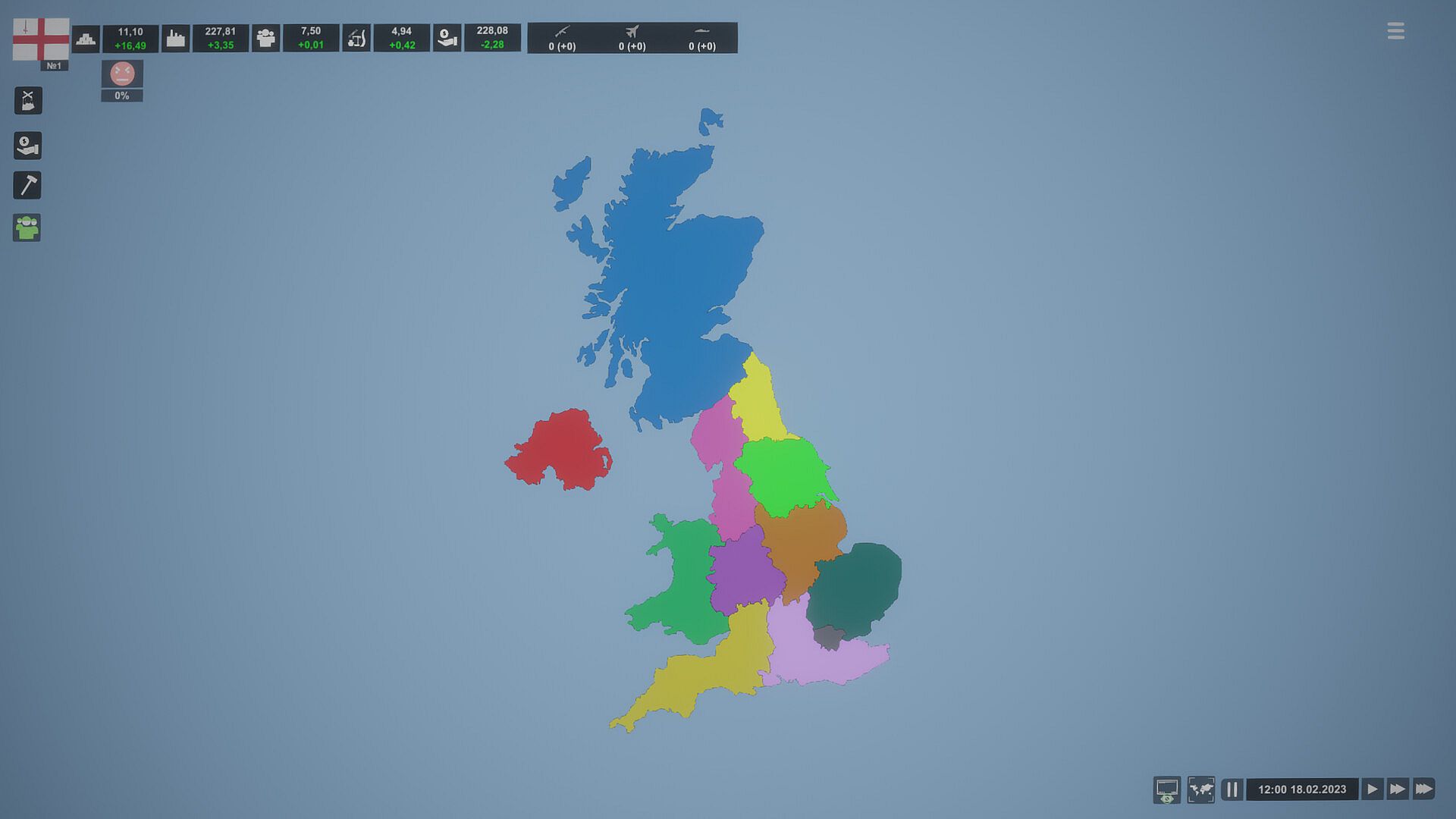Screen dimensions: 1456x819
Task: Open the military units panel showing rifle count
Action: pos(562,38)
